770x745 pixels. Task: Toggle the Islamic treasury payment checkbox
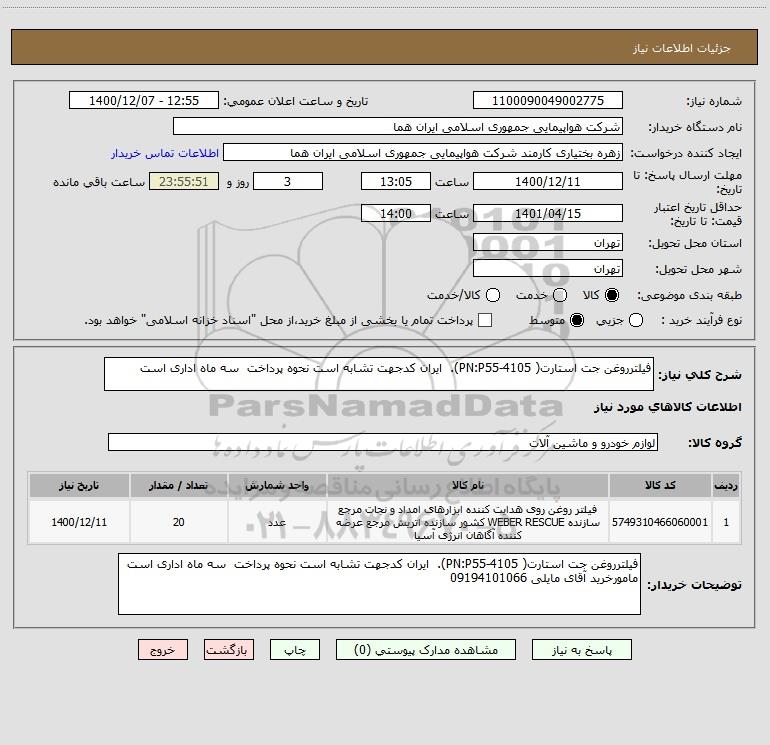click(485, 320)
